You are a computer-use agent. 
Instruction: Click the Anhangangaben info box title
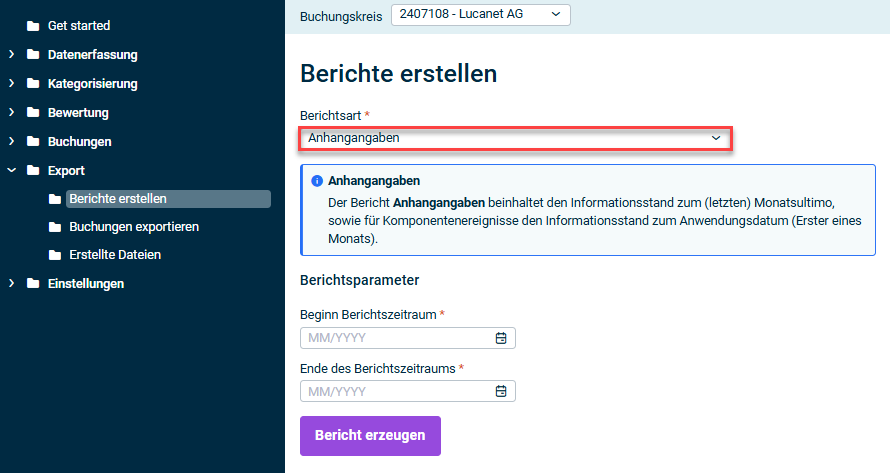[x=374, y=181]
